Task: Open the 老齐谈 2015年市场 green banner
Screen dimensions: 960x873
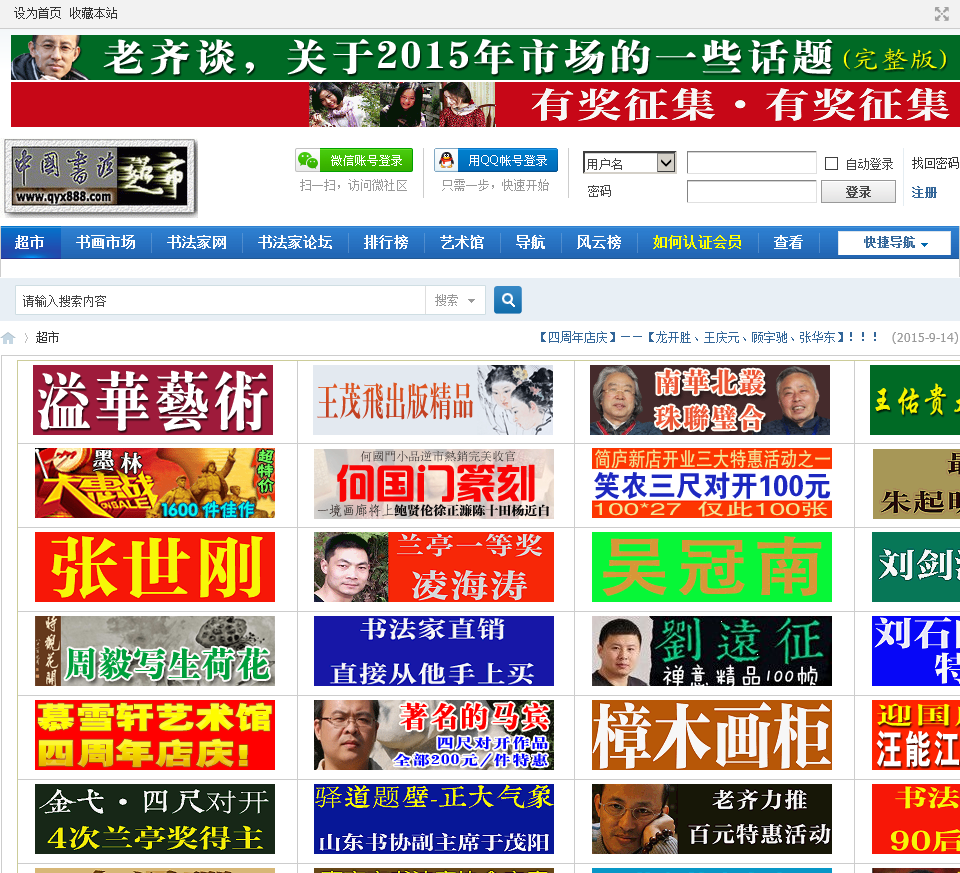Action: (x=485, y=58)
